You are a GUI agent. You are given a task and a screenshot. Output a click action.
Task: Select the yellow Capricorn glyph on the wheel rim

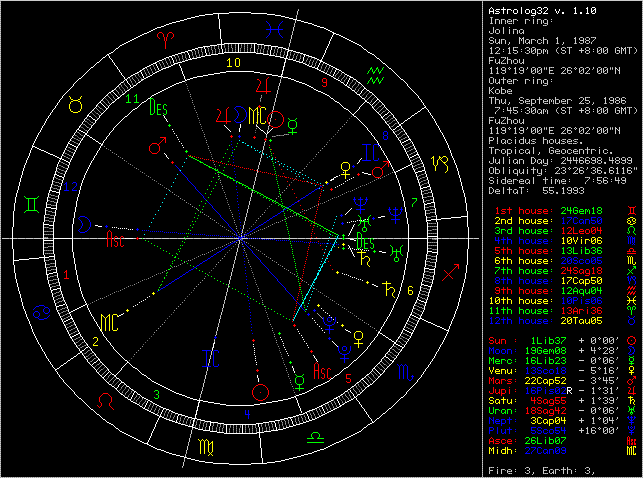pos(439,161)
